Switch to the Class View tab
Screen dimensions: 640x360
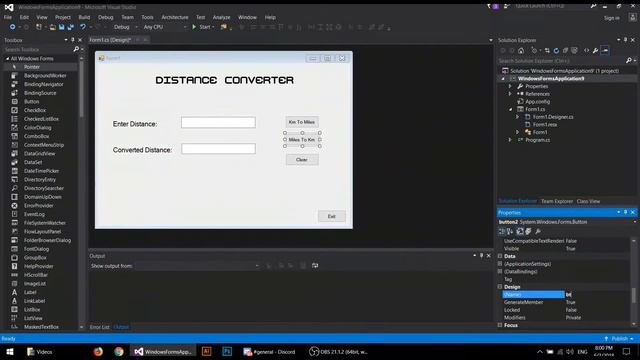pos(588,201)
